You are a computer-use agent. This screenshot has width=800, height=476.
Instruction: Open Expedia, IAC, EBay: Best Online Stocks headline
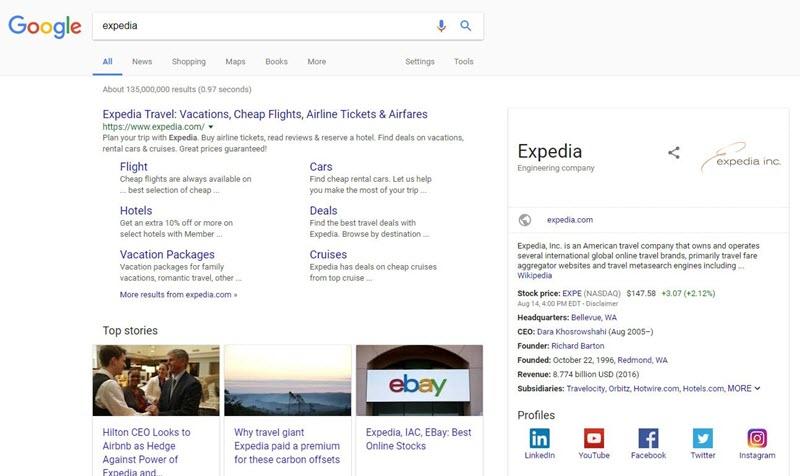[418, 439]
